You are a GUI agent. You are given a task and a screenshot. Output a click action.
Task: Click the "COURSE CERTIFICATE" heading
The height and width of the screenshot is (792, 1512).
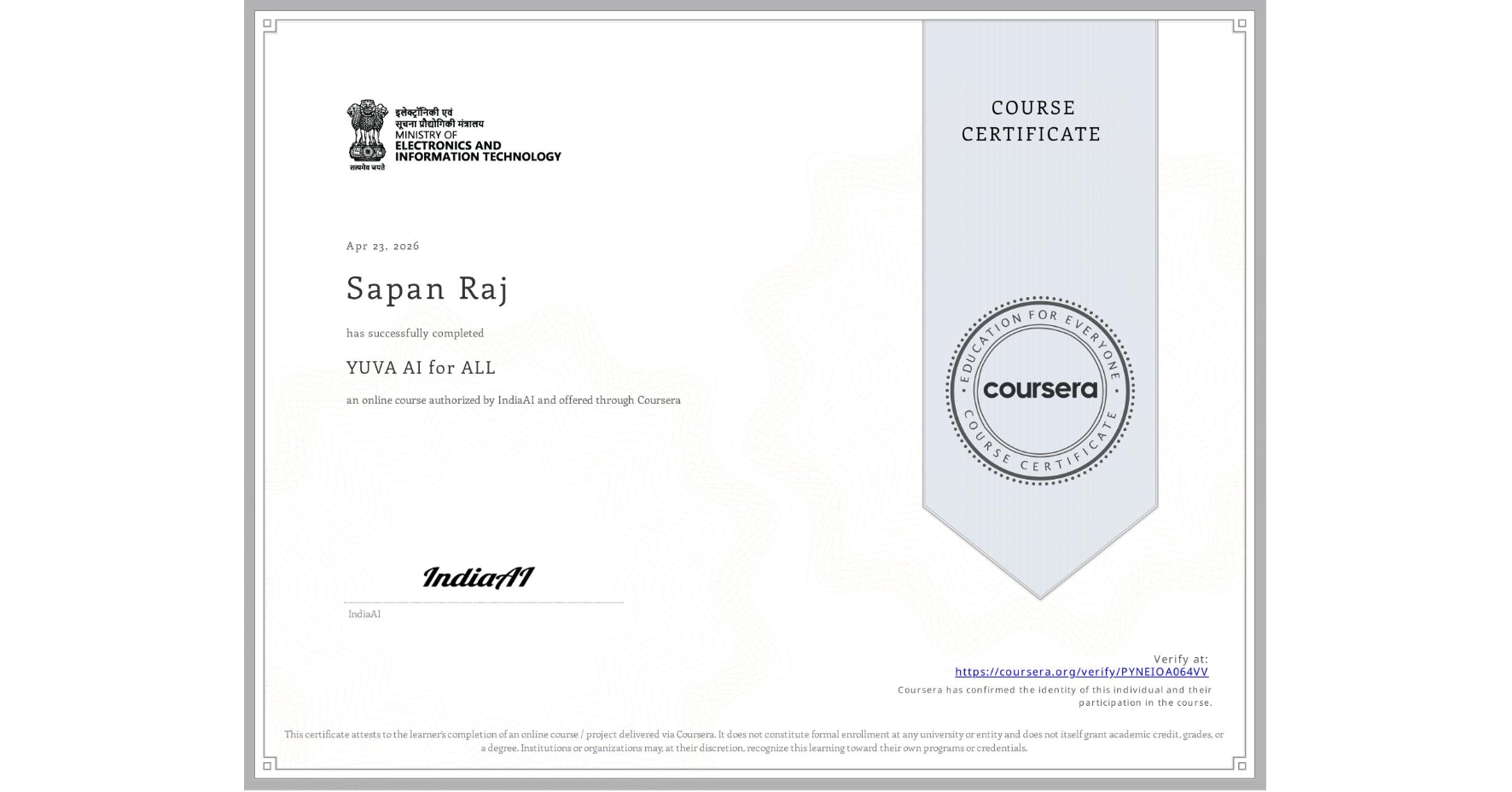(1032, 120)
